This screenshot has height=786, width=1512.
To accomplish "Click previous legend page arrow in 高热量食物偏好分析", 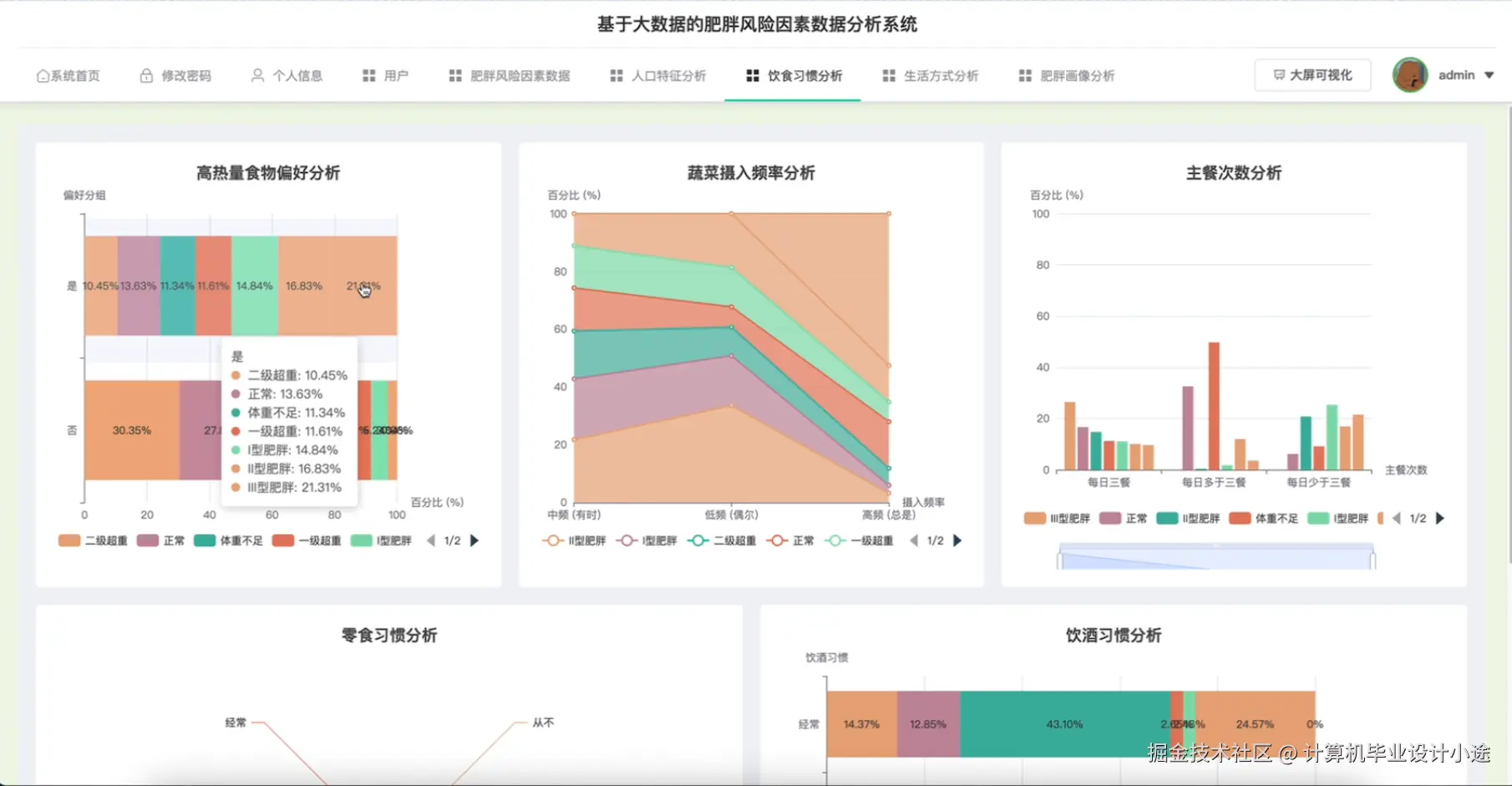I will [x=432, y=540].
